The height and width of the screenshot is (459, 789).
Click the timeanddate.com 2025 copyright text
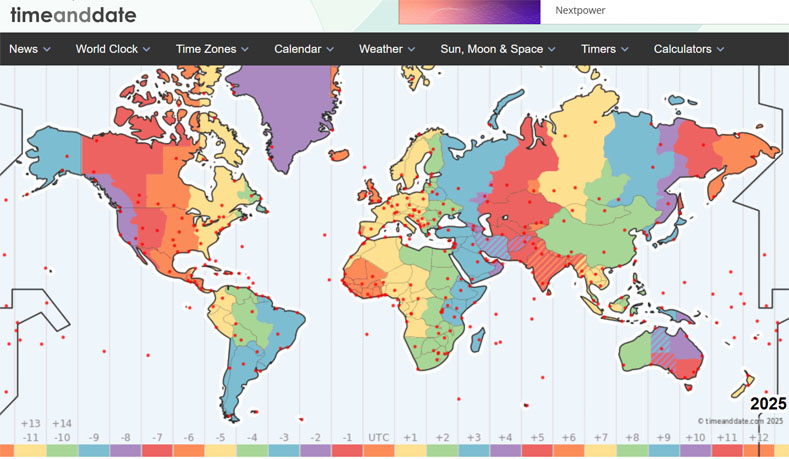click(x=739, y=421)
